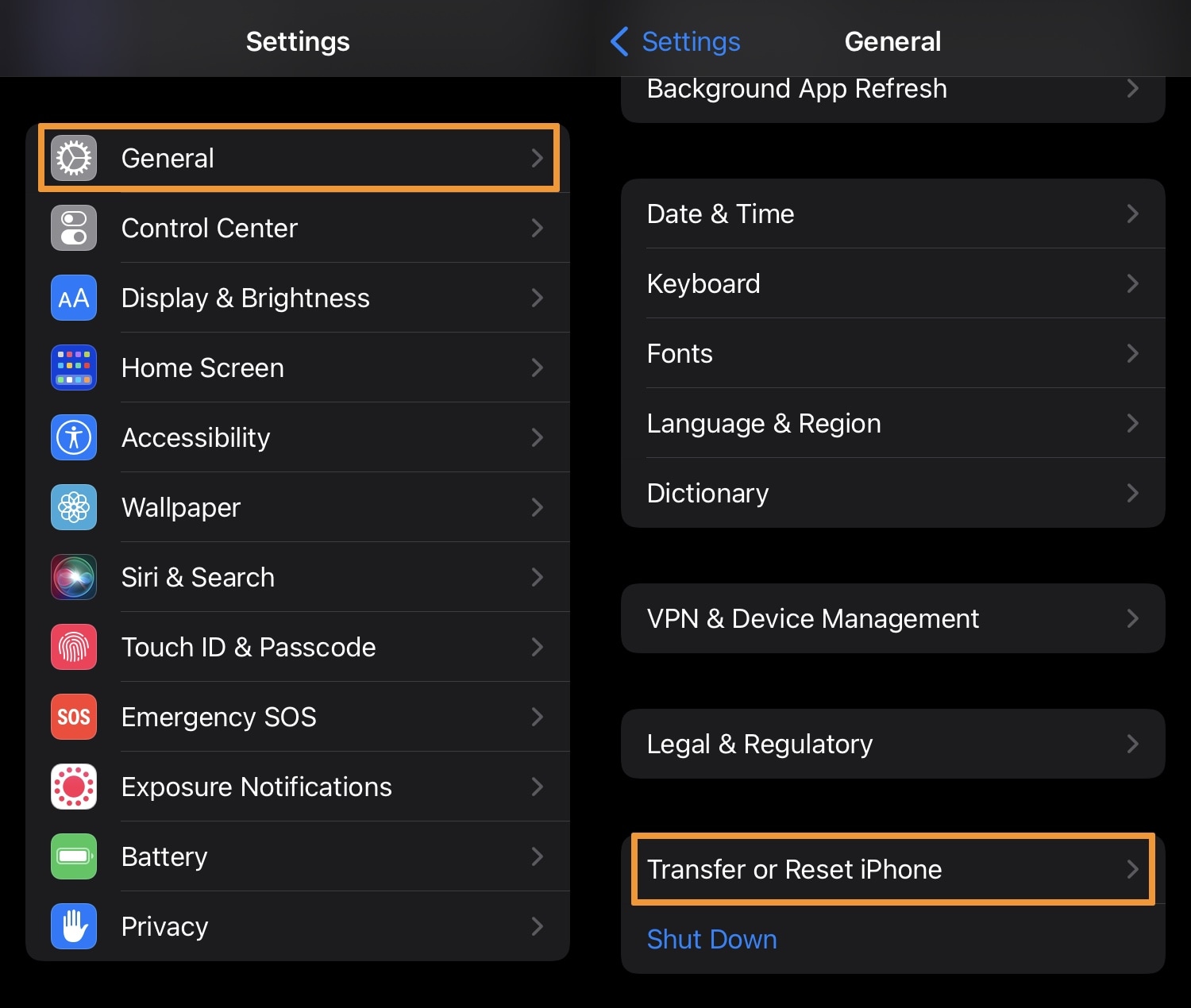Tap the Control Center toggles icon

[74, 228]
